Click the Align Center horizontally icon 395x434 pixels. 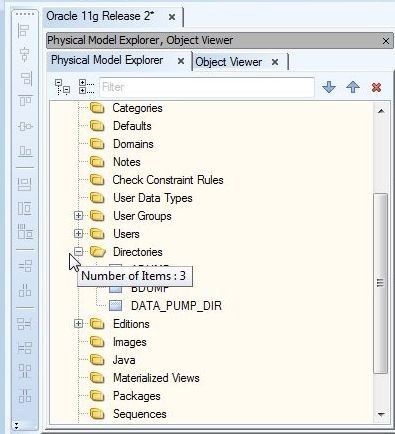tap(24, 55)
